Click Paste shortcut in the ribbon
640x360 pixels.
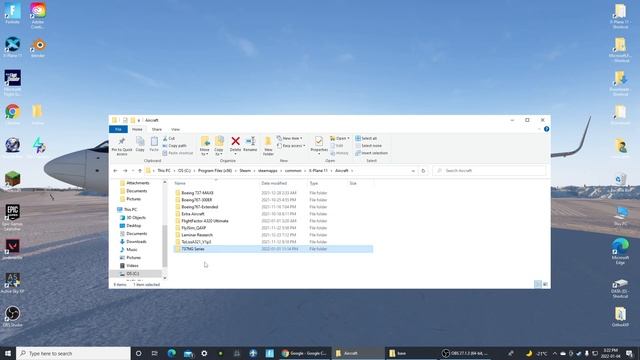click(x=178, y=153)
